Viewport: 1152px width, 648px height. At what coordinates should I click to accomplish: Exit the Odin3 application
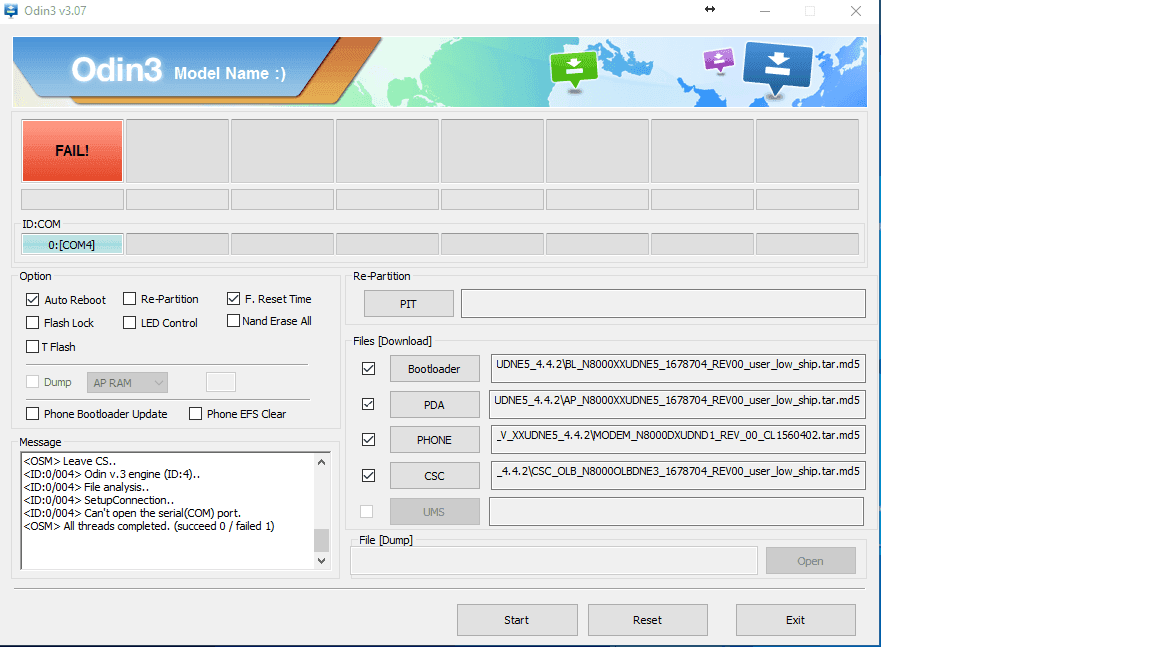click(796, 620)
